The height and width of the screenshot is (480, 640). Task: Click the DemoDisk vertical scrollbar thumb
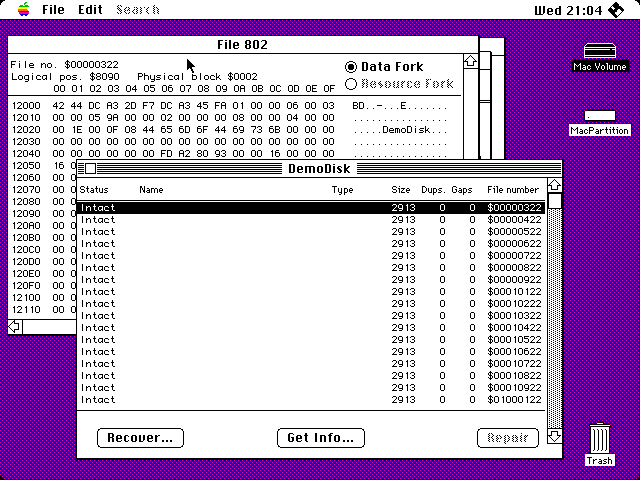(554, 201)
